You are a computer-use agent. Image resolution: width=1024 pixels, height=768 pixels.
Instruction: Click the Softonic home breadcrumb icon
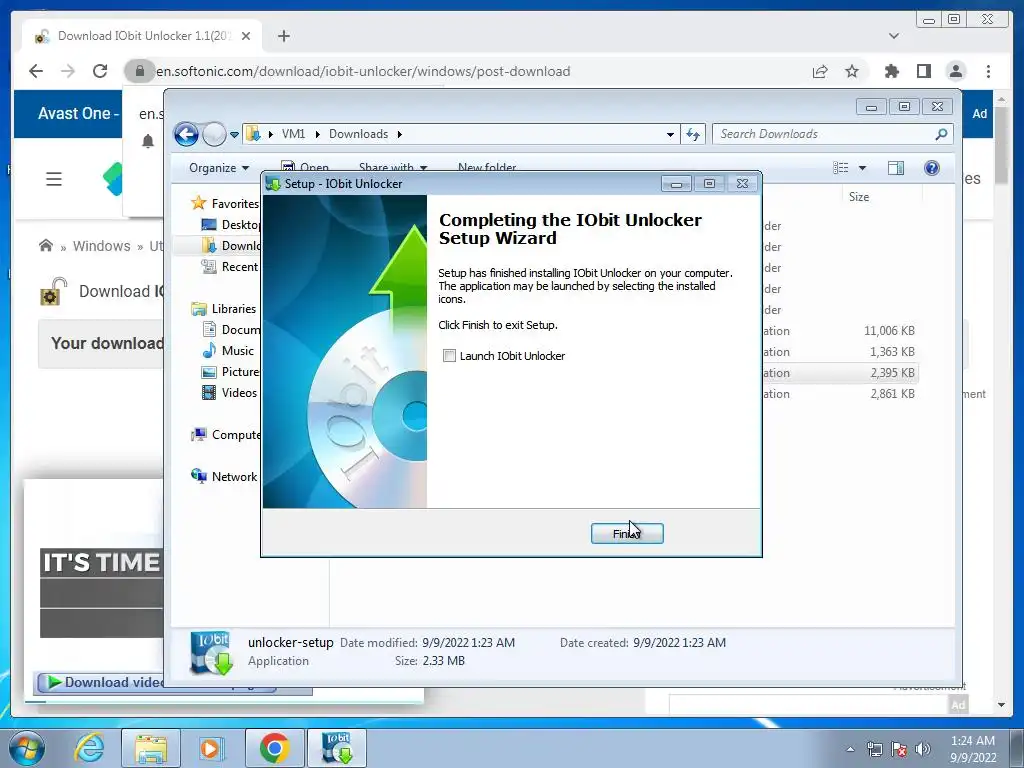coord(46,246)
